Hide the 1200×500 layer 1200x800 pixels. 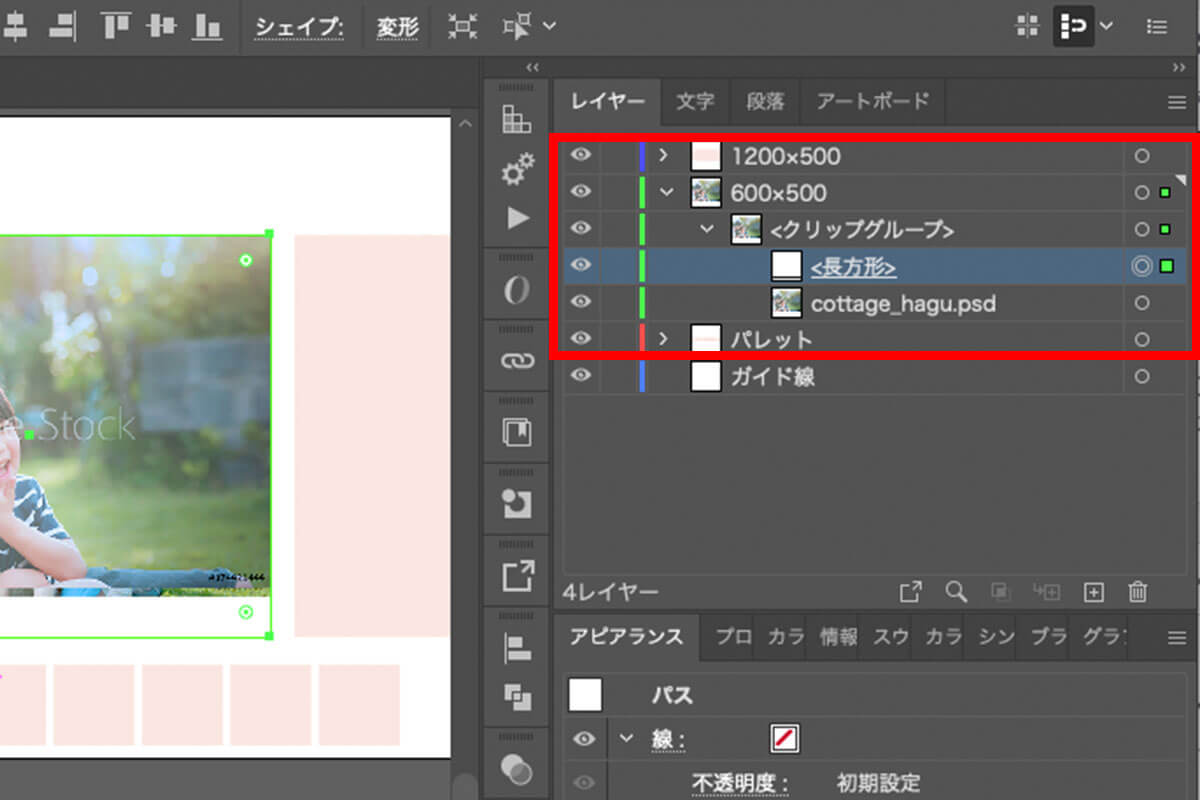(x=581, y=155)
